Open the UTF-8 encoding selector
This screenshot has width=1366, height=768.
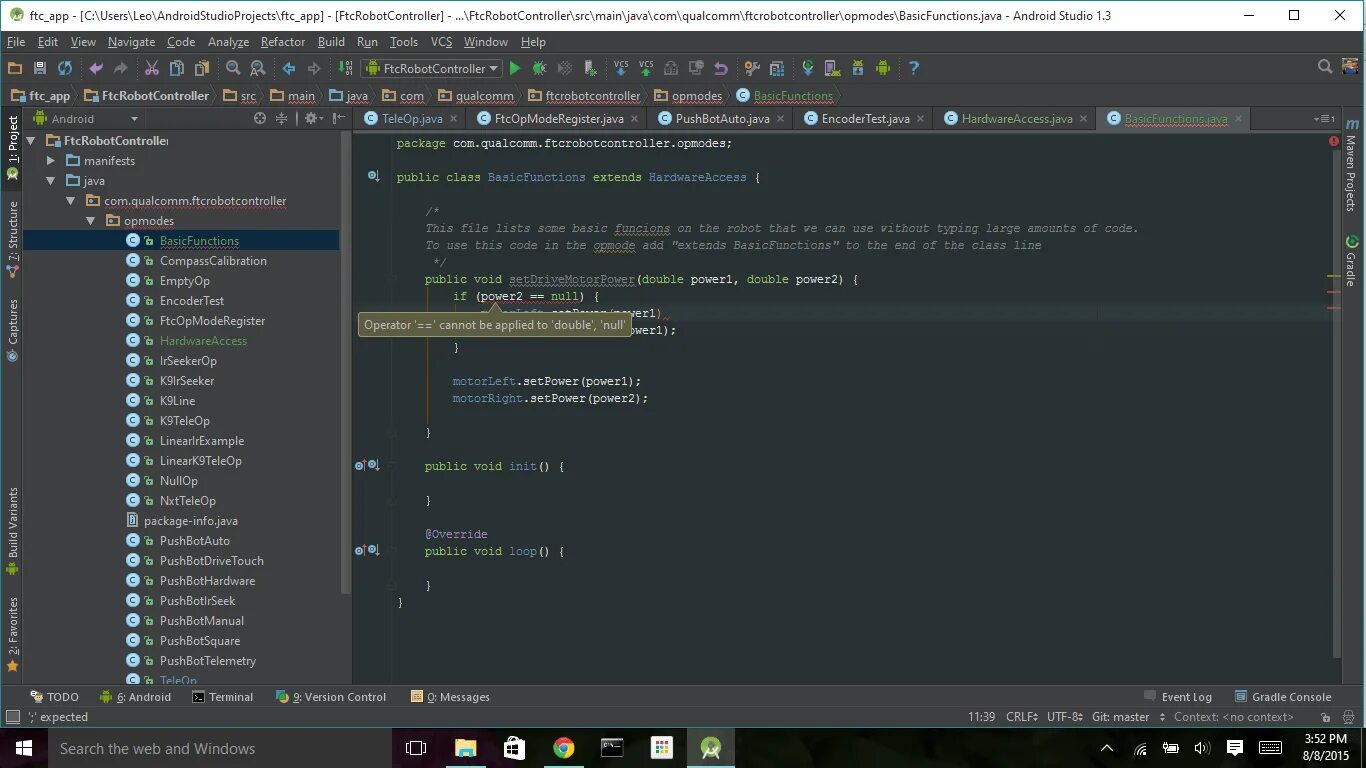click(1065, 717)
